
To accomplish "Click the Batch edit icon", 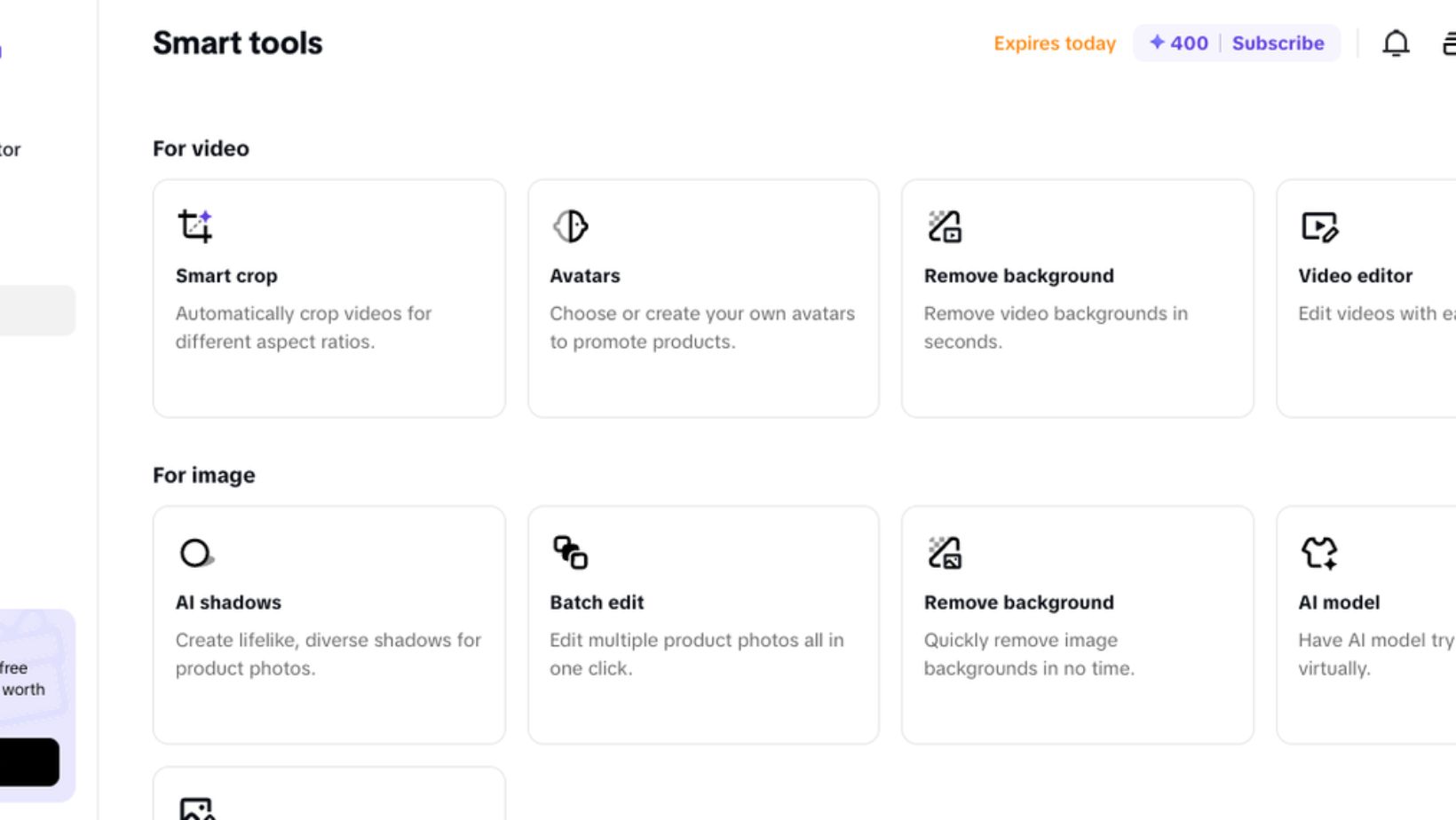I will 570,553.
